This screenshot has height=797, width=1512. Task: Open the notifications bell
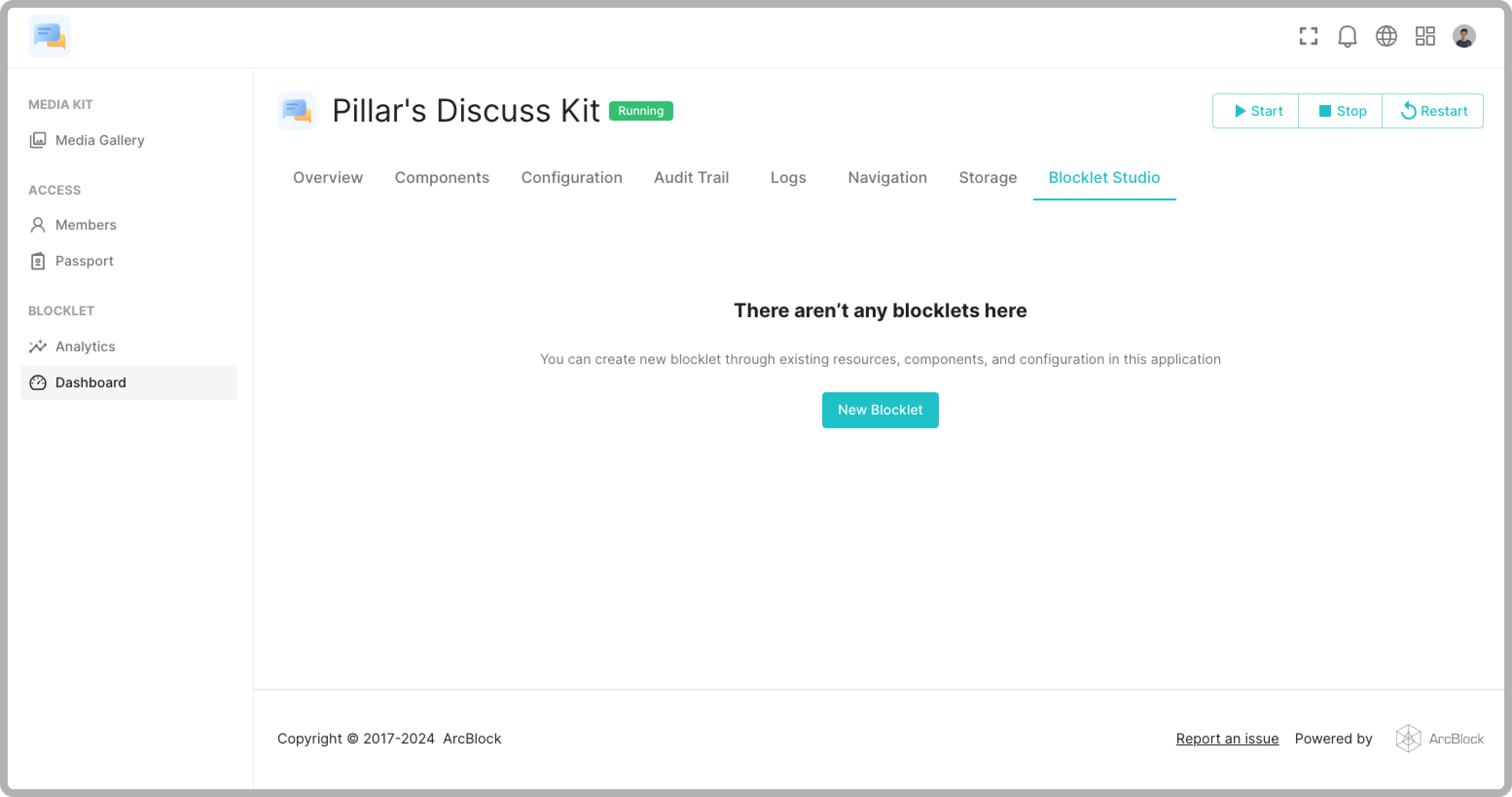(1347, 36)
